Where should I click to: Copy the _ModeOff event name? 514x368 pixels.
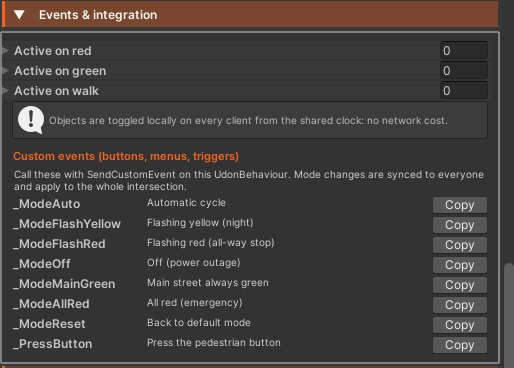point(460,265)
